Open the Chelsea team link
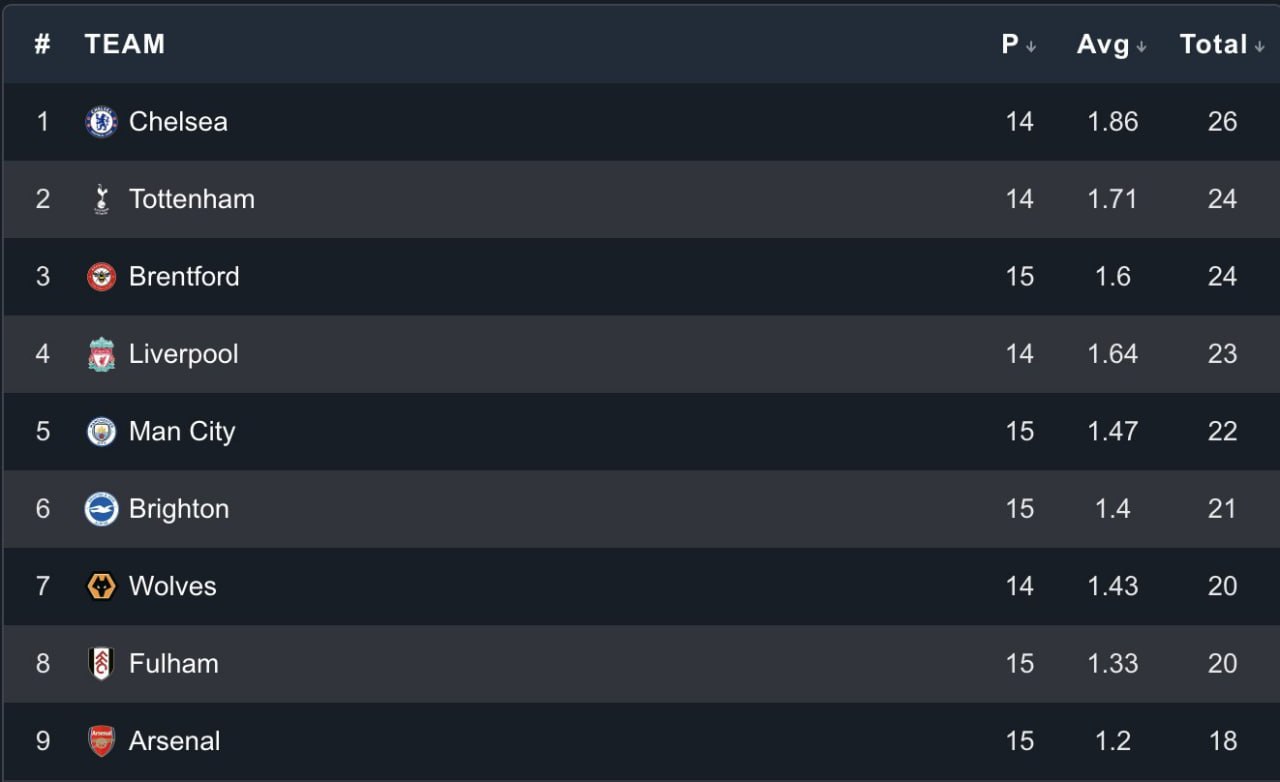The height and width of the screenshot is (782, 1280). [178, 122]
